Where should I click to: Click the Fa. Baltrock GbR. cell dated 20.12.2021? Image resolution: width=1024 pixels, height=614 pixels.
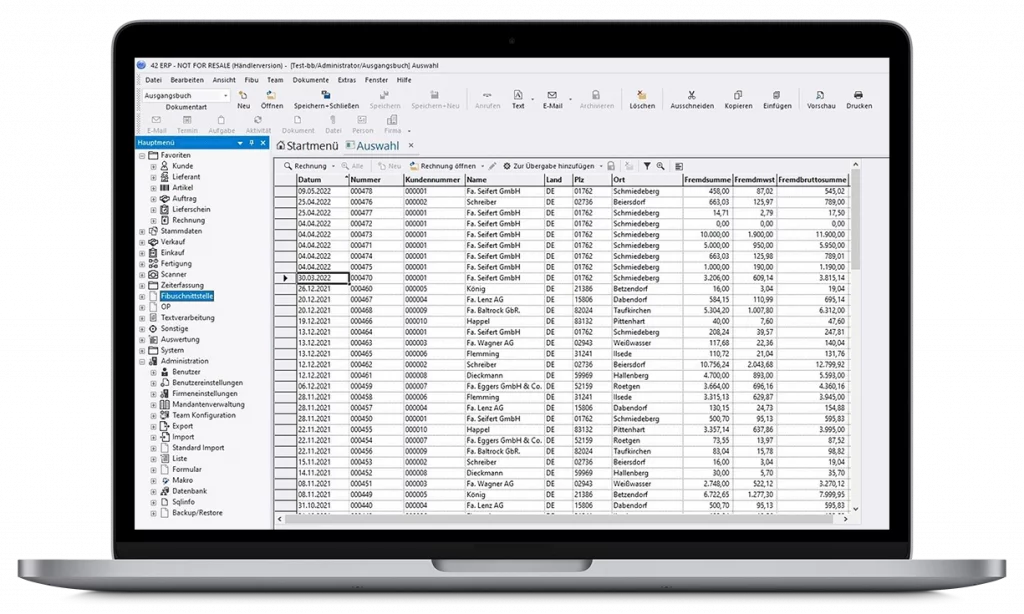504,310
